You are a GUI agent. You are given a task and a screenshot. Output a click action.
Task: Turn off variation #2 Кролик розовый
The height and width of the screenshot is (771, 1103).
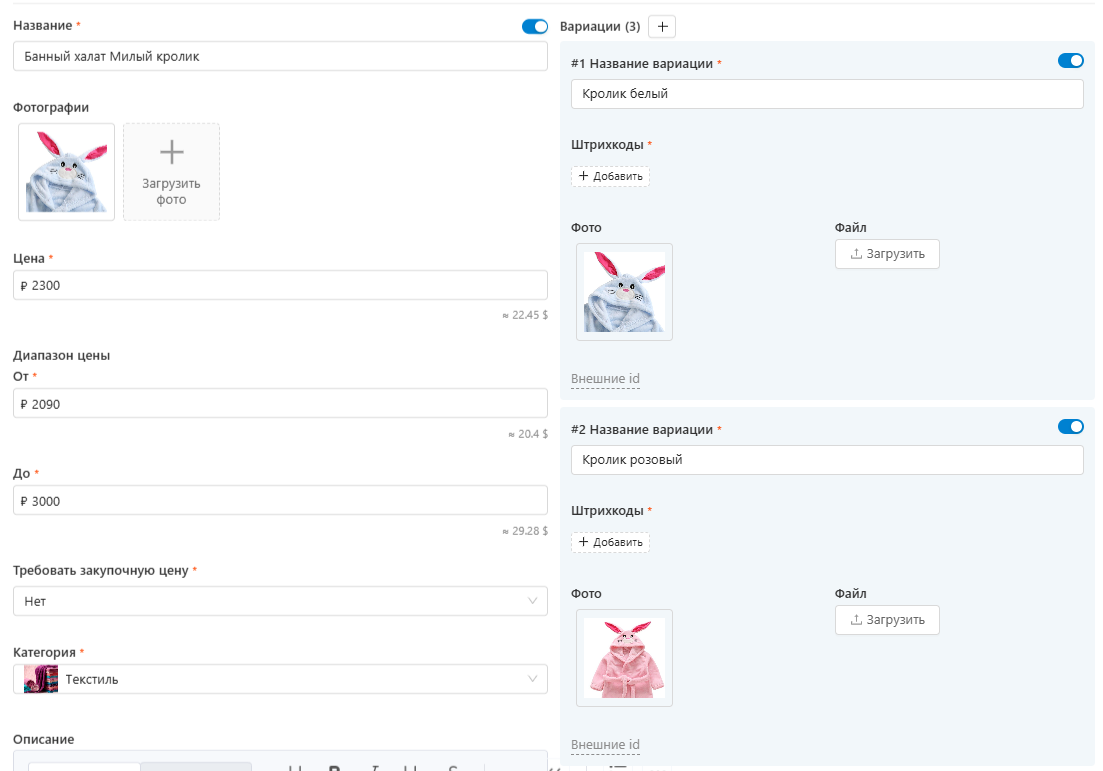1070,426
